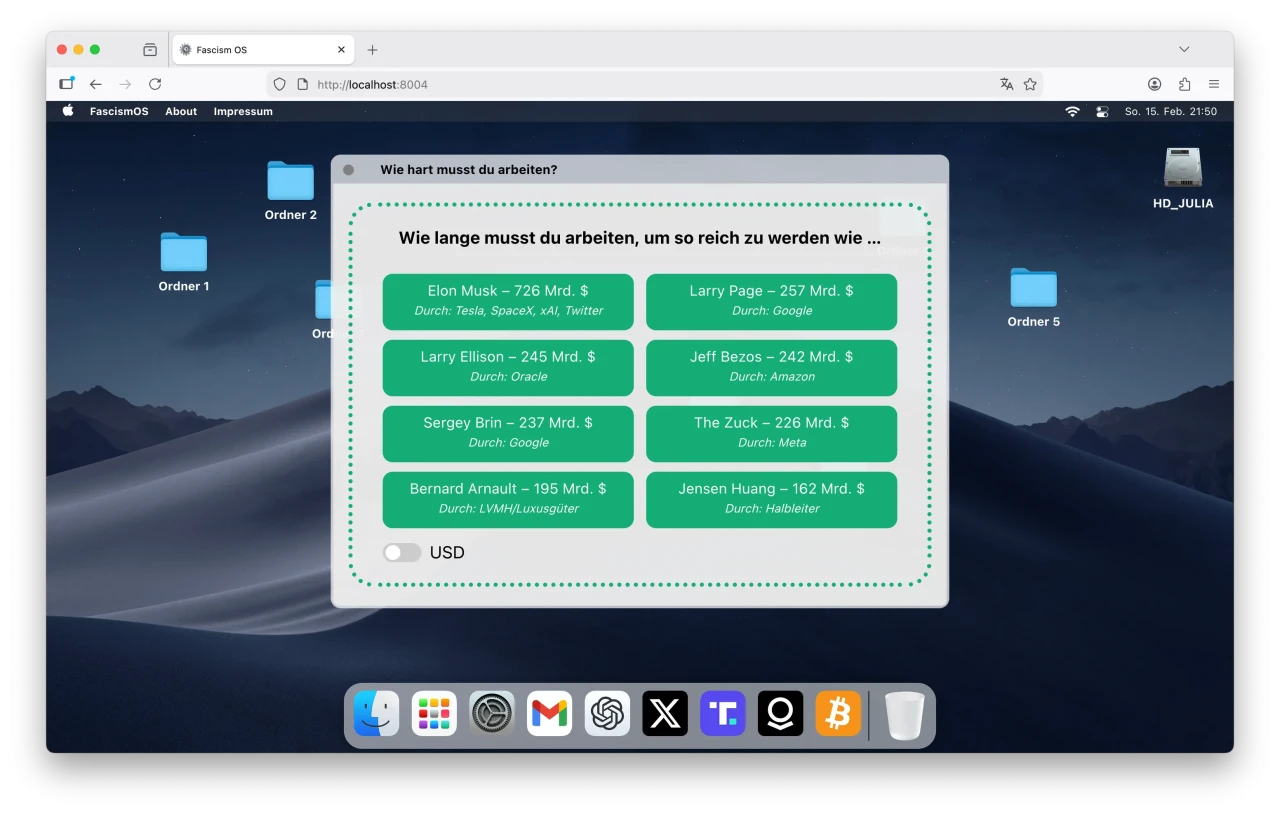Open System Settings gear in dock
This screenshot has height=814, width=1280.
[492, 714]
